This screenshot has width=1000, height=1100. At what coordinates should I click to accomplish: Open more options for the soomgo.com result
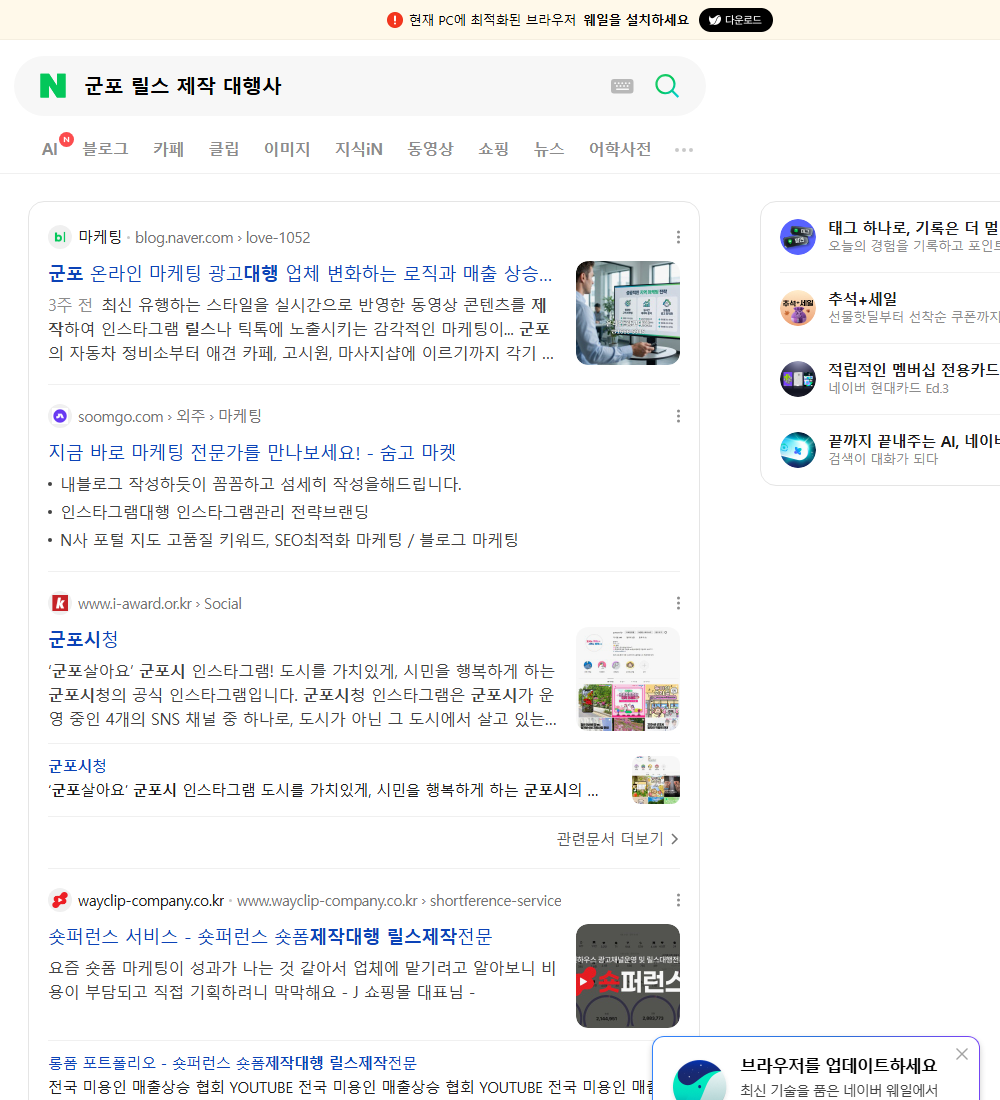(x=678, y=416)
